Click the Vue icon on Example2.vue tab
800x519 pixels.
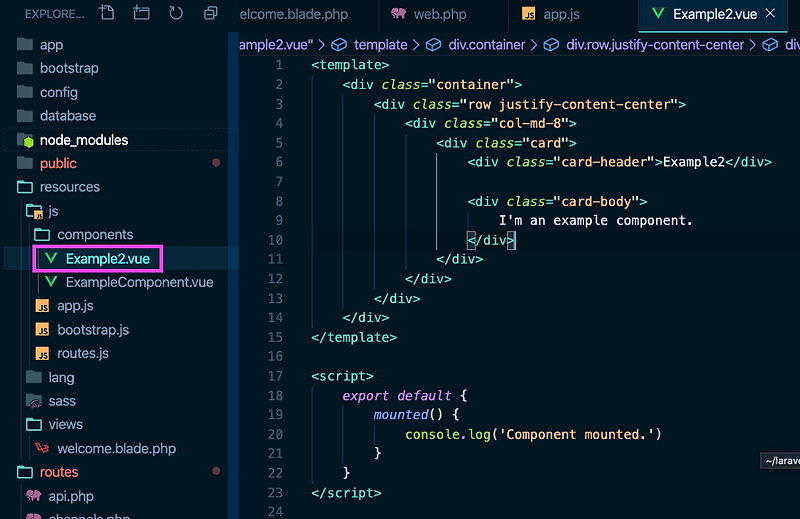[658, 13]
